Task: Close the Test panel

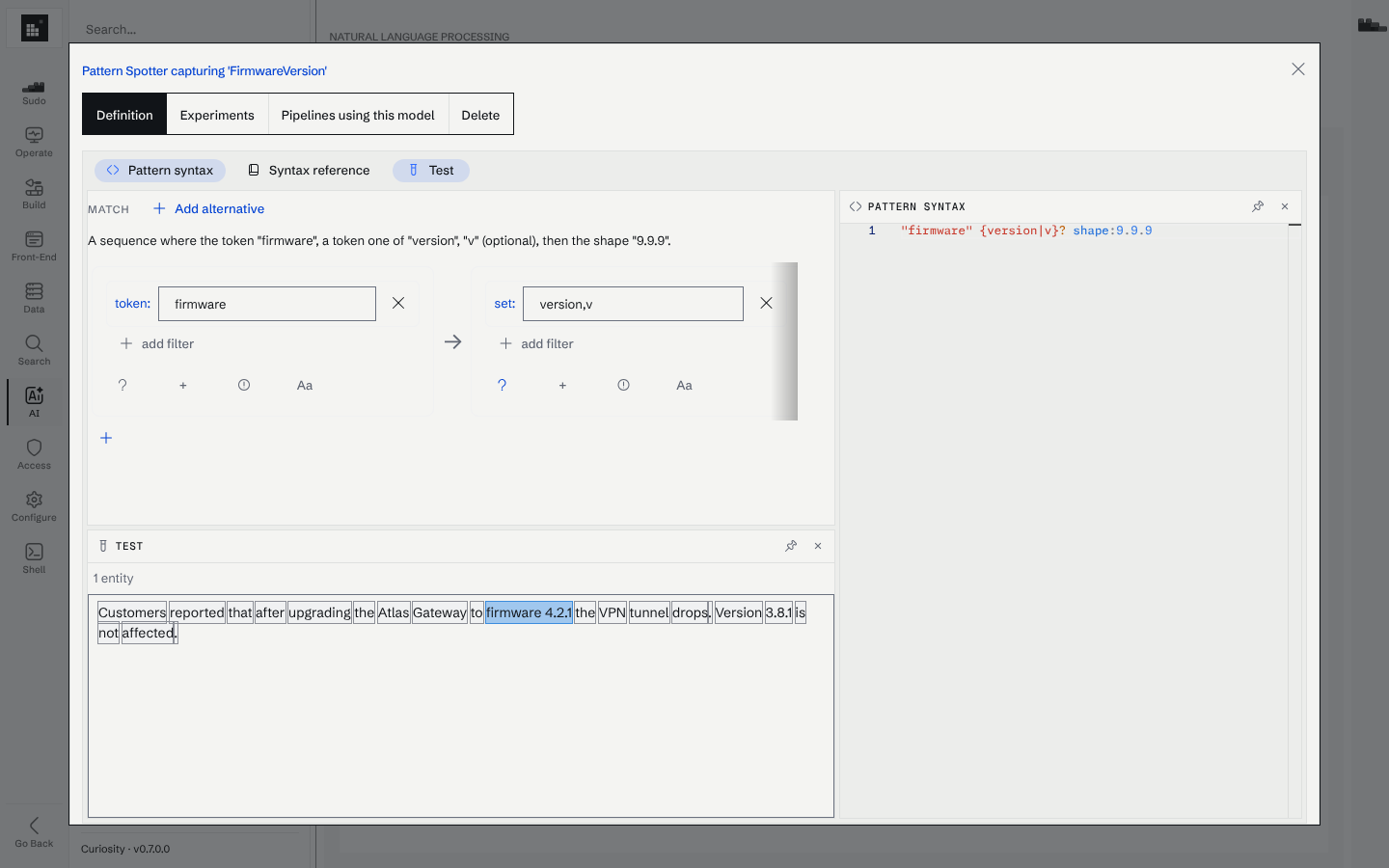Action: coord(818,546)
